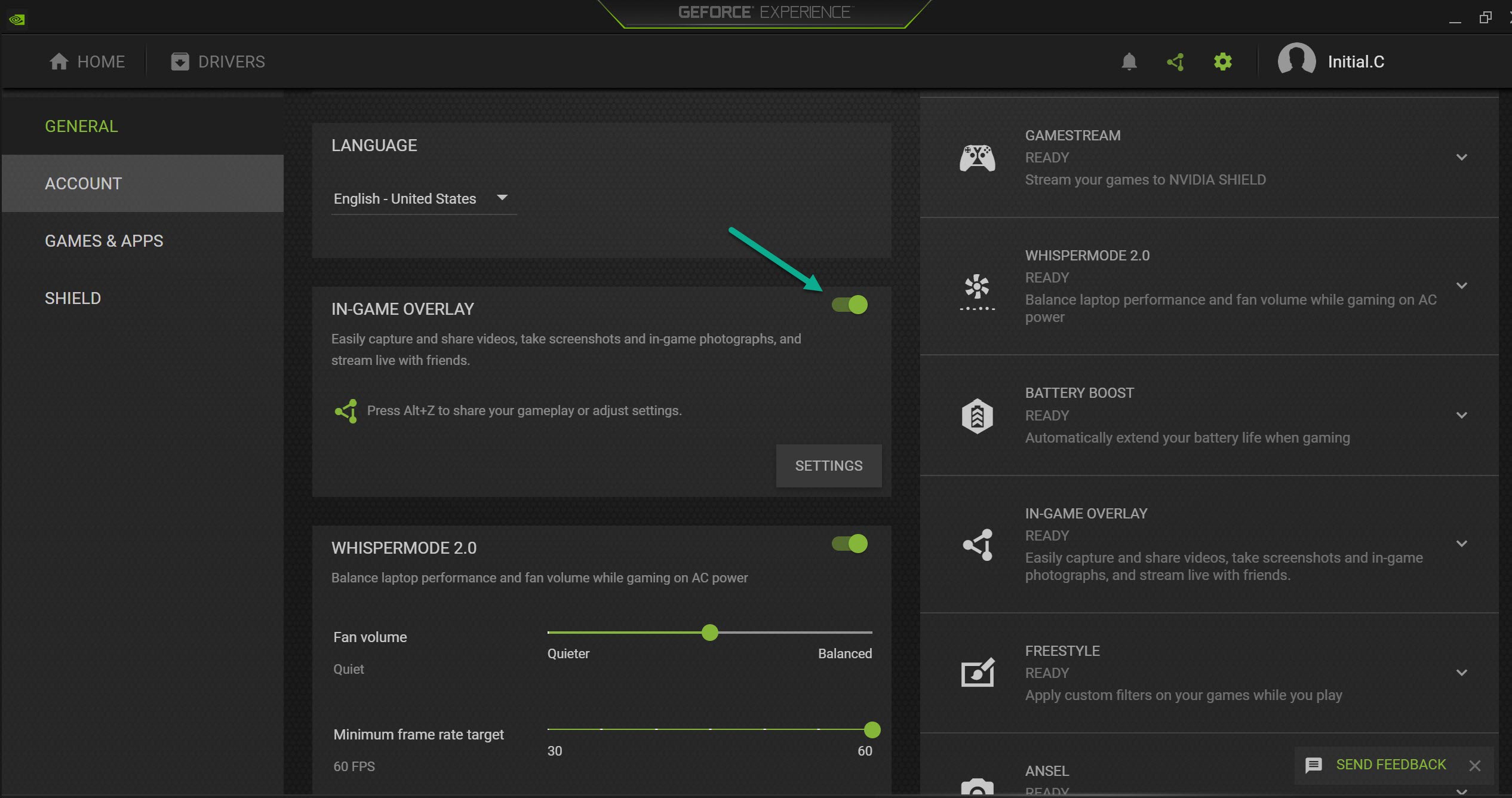Click the Quieter end of fan slider
This screenshot has width=1512, height=798.
(x=568, y=654)
